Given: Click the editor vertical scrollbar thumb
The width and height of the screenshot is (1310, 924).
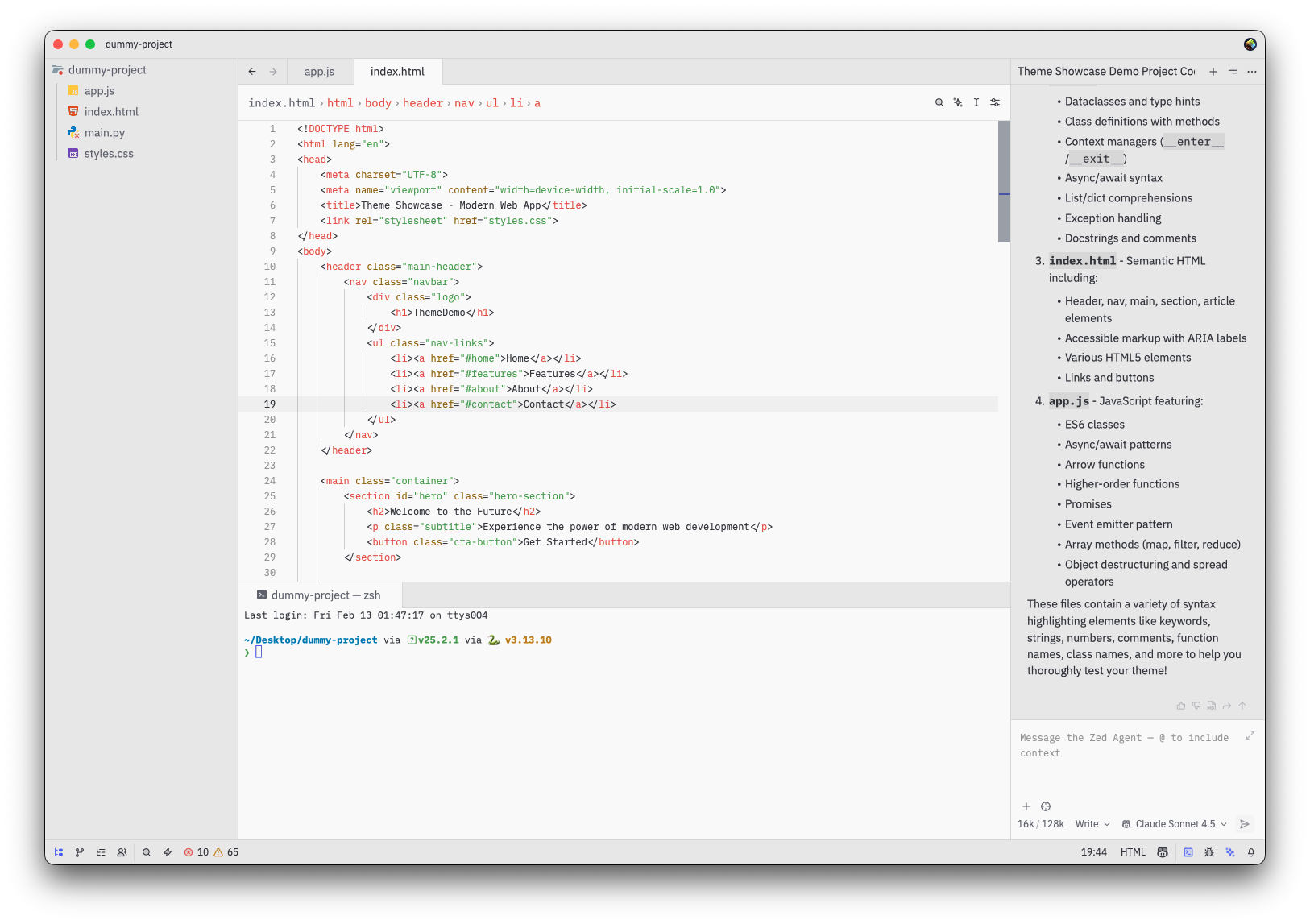Looking at the screenshot, I should [x=1004, y=181].
